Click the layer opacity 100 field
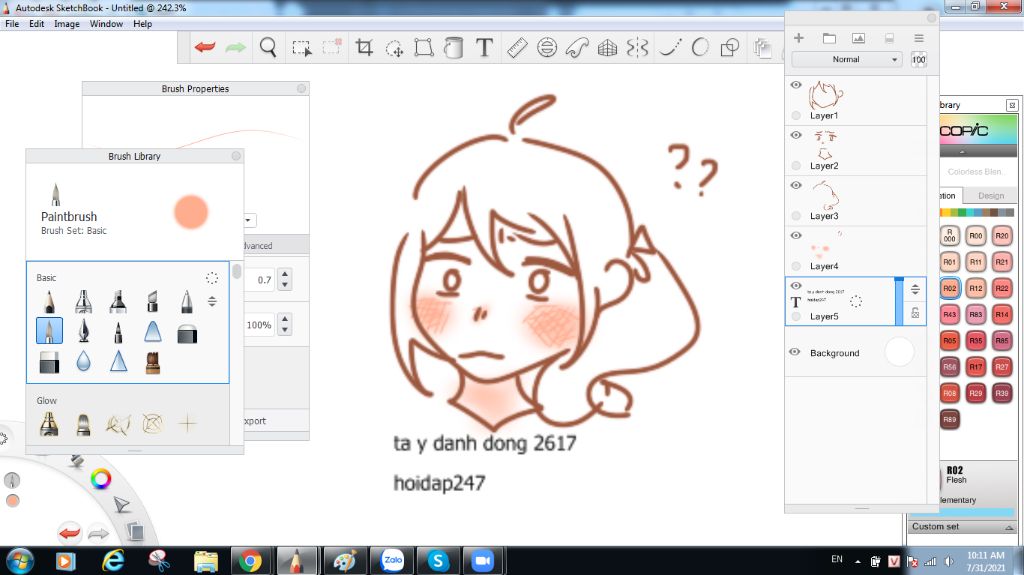The height and width of the screenshot is (575, 1024). pyautogui.click(x=919, y=59)
